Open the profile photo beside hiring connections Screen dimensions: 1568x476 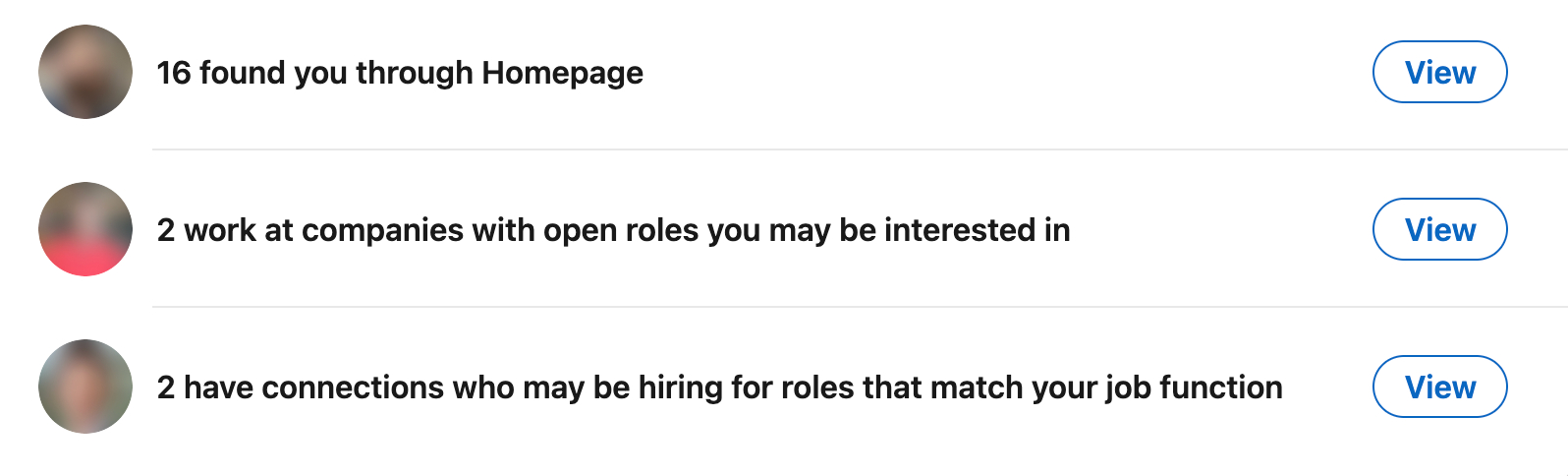pos(85,387)
